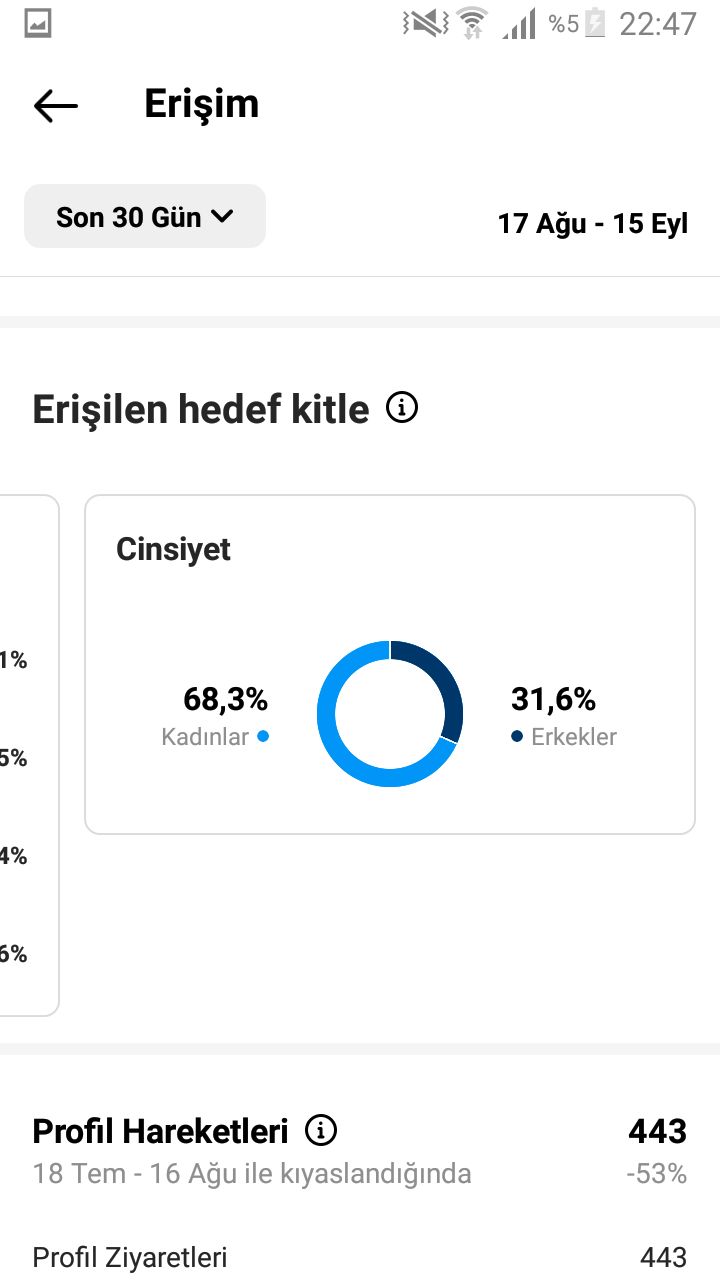The image size is (720, 1280).
Task: Tap the muted vibrate icon in status bar
Action: 424,23
